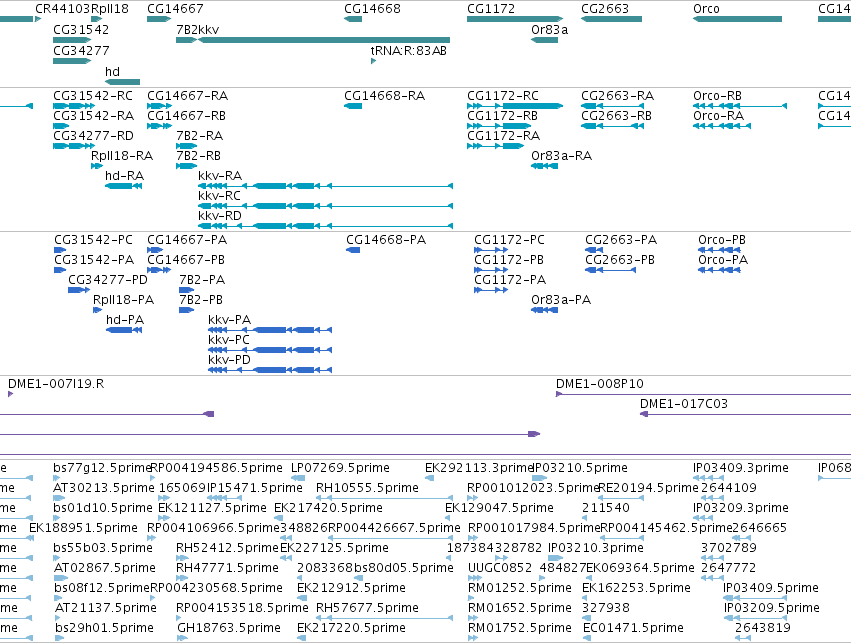851x643 pixels.
Task: Select the Orco-PA protein label
Action: click(x=723, y=260)
